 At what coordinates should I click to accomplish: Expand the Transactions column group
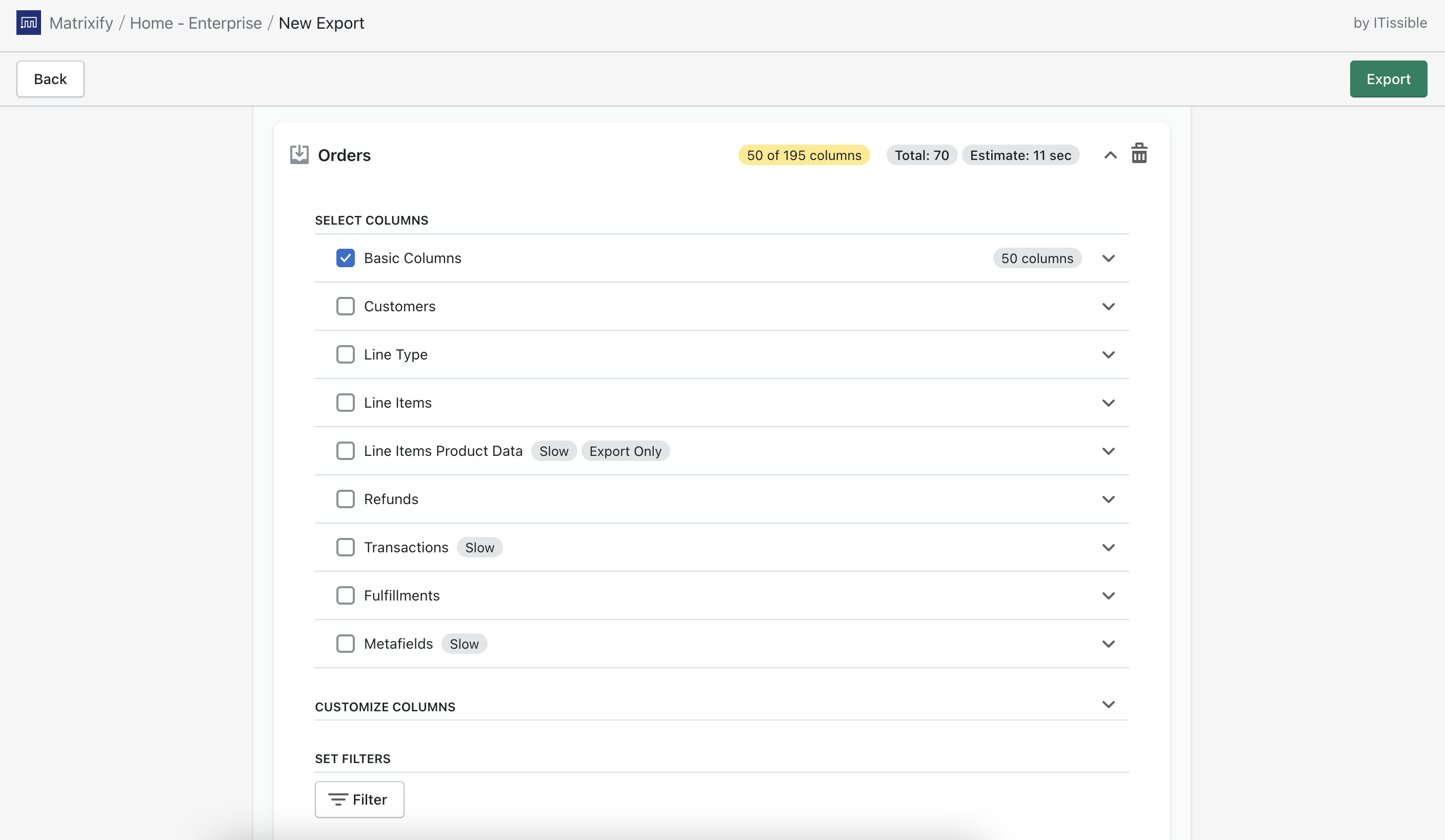point(1108,547)
